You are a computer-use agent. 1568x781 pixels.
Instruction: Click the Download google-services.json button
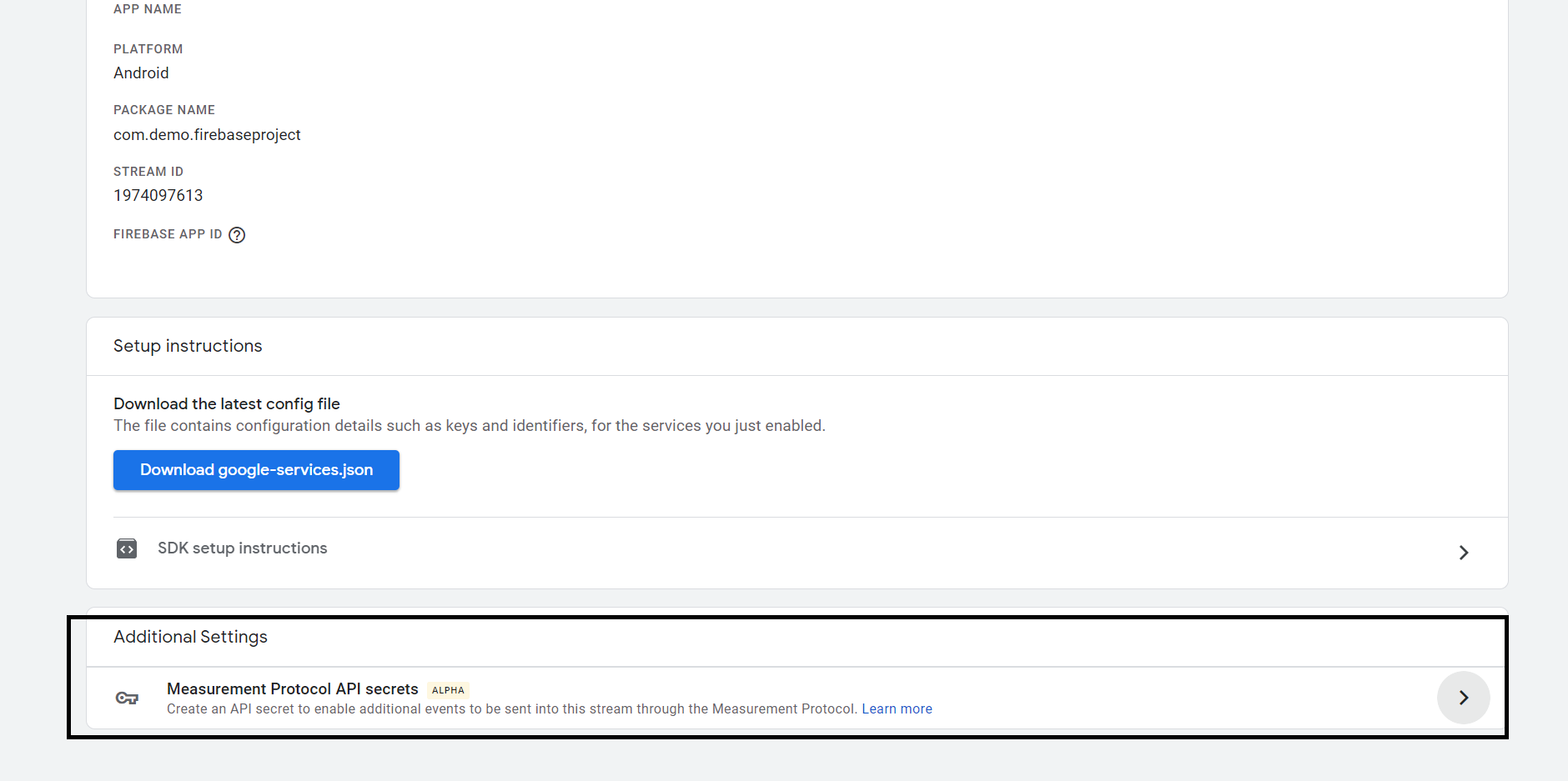256,469
